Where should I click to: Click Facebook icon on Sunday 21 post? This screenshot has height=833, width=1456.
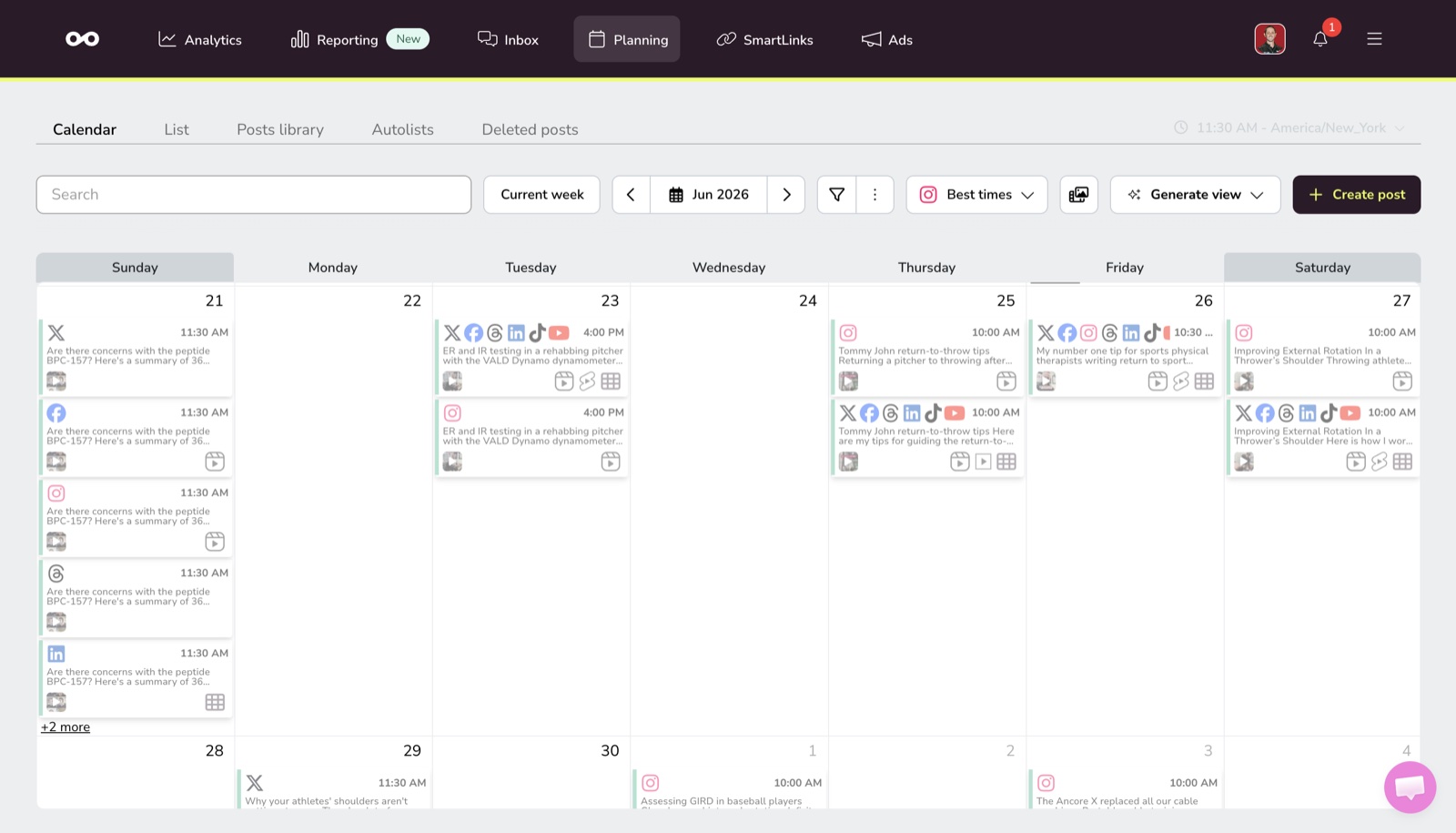(x=56, y=413)
